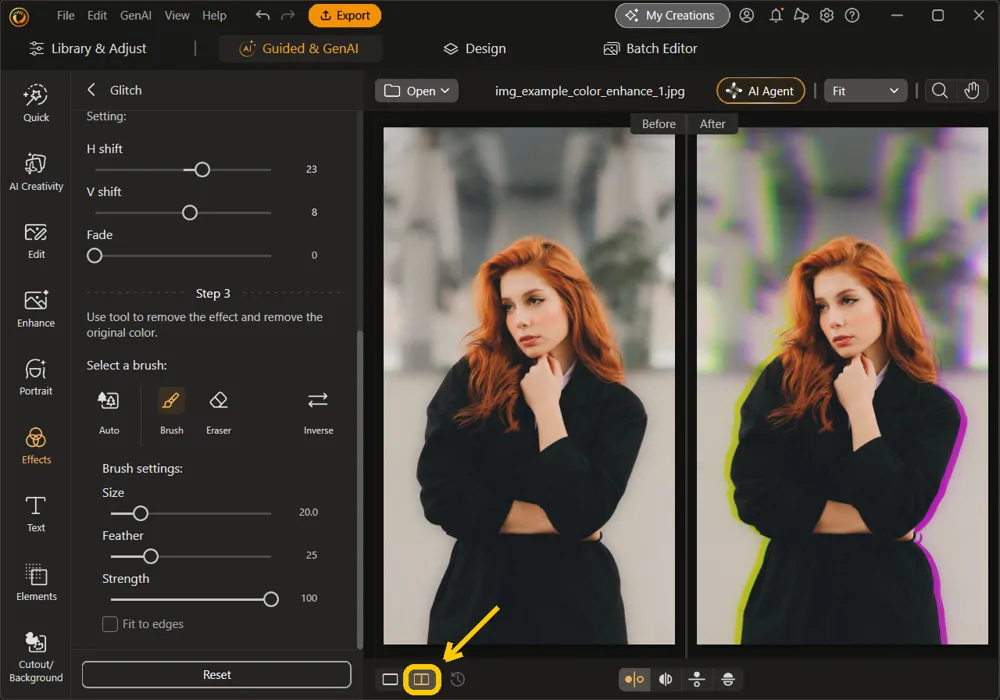1000x700 pixels.
Task: Open the AI Creativity panel
Action: click(36, 172)
